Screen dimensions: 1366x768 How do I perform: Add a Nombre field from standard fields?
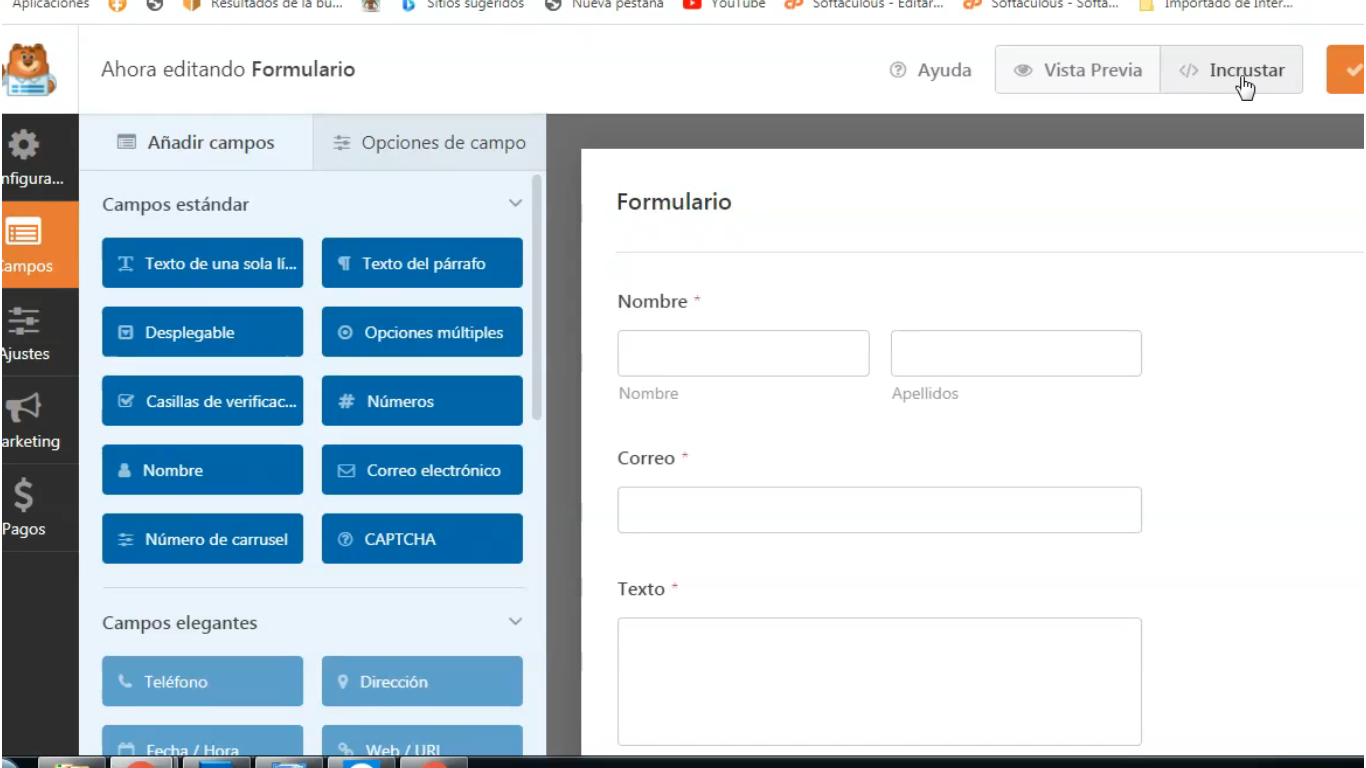(202, 470)
